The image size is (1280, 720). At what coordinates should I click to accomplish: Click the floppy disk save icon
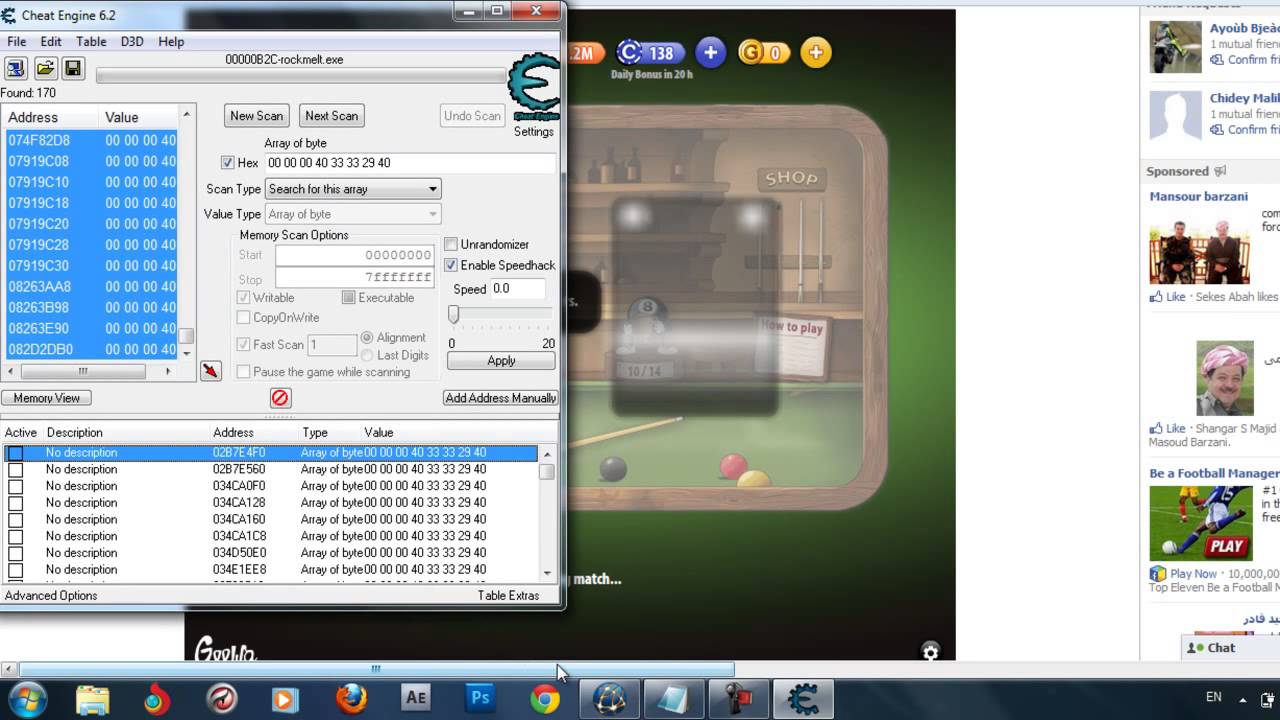[72, 68]
